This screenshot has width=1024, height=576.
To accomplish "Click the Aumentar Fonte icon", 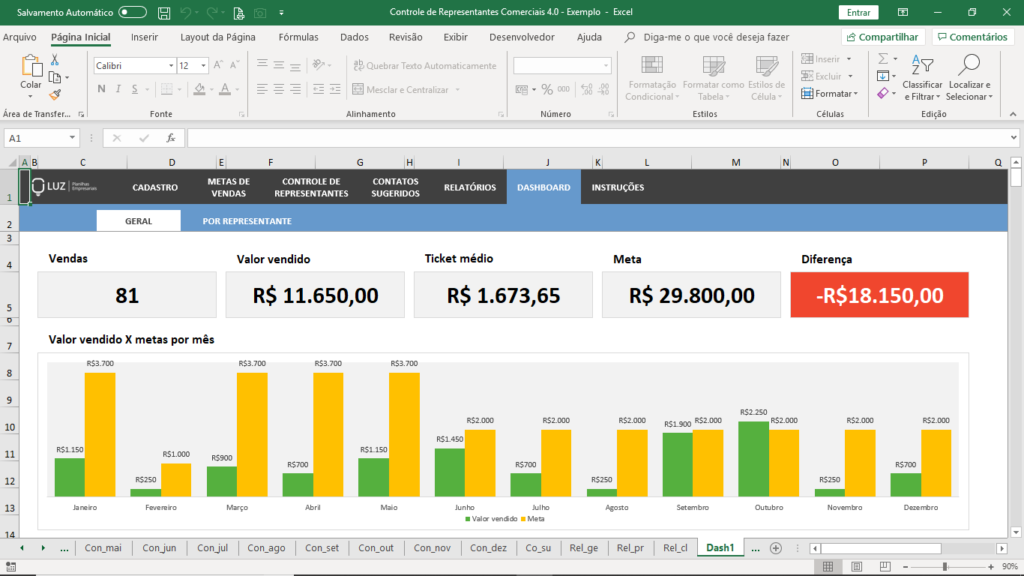I will [218, 63].
